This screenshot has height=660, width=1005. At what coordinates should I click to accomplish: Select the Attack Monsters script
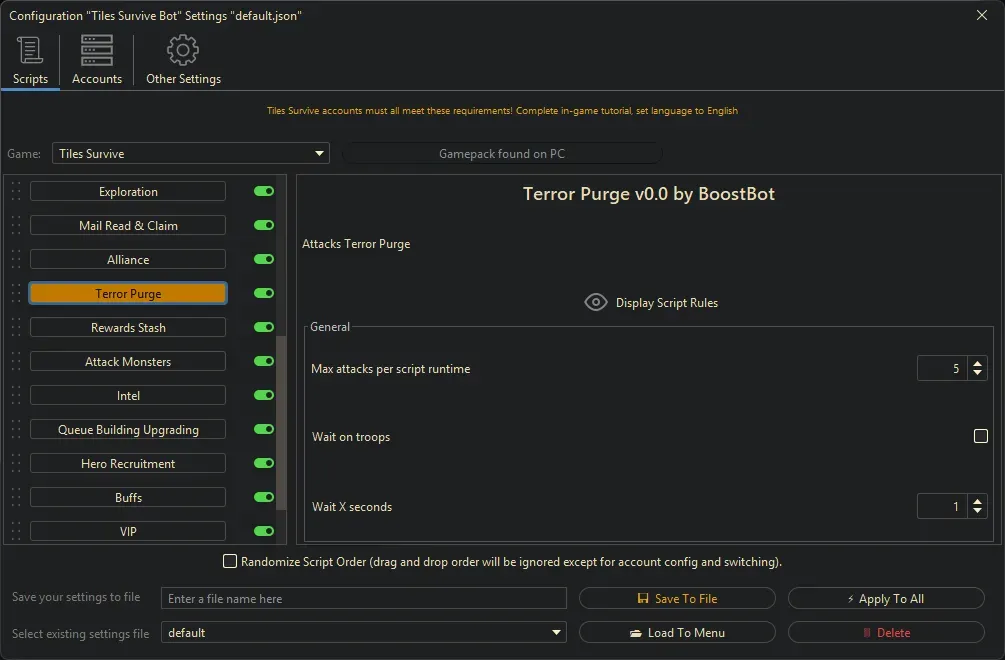click(128, 362)
